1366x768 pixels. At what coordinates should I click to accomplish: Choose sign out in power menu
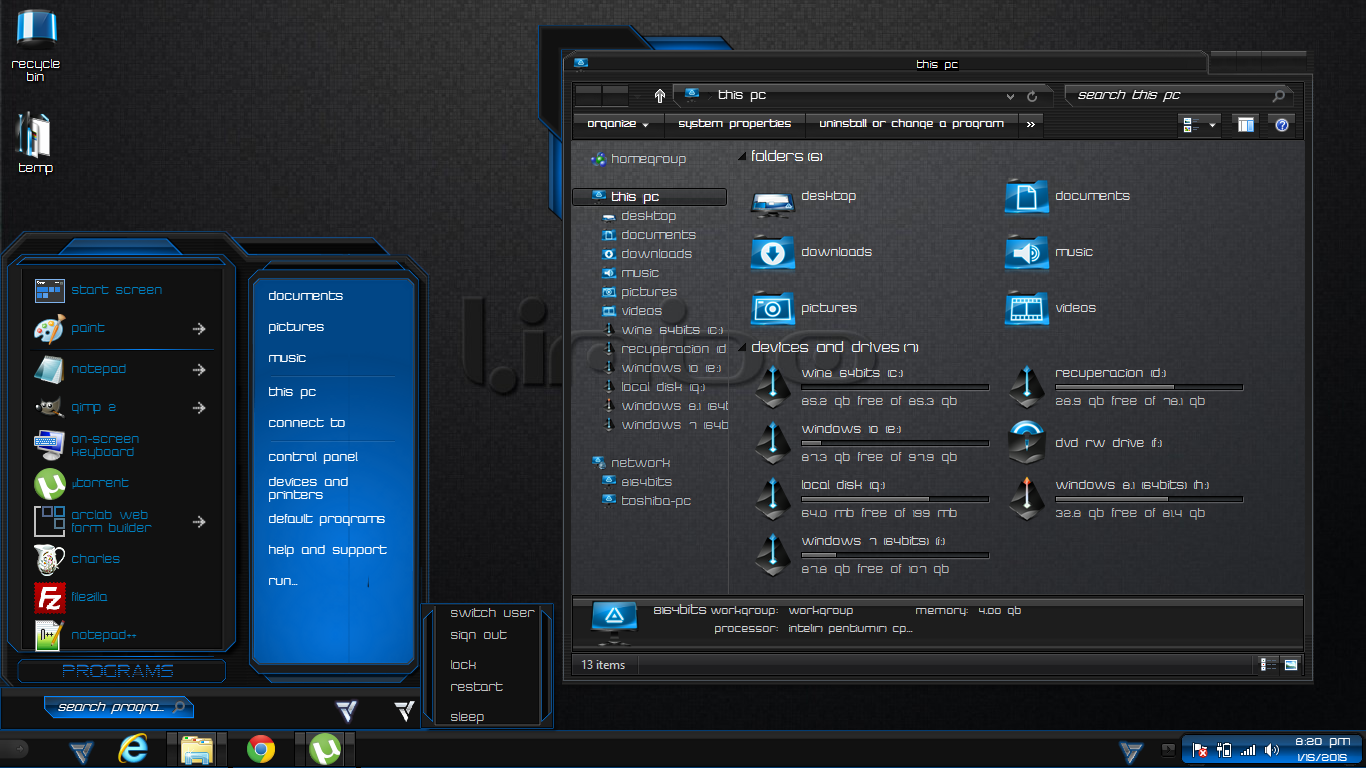click(478, 636)
